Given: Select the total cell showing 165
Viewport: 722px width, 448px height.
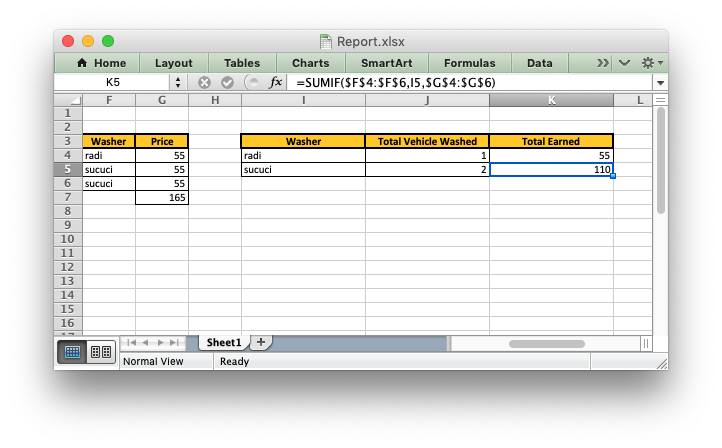Looking at the screenshot, I should tap(162, 198).
